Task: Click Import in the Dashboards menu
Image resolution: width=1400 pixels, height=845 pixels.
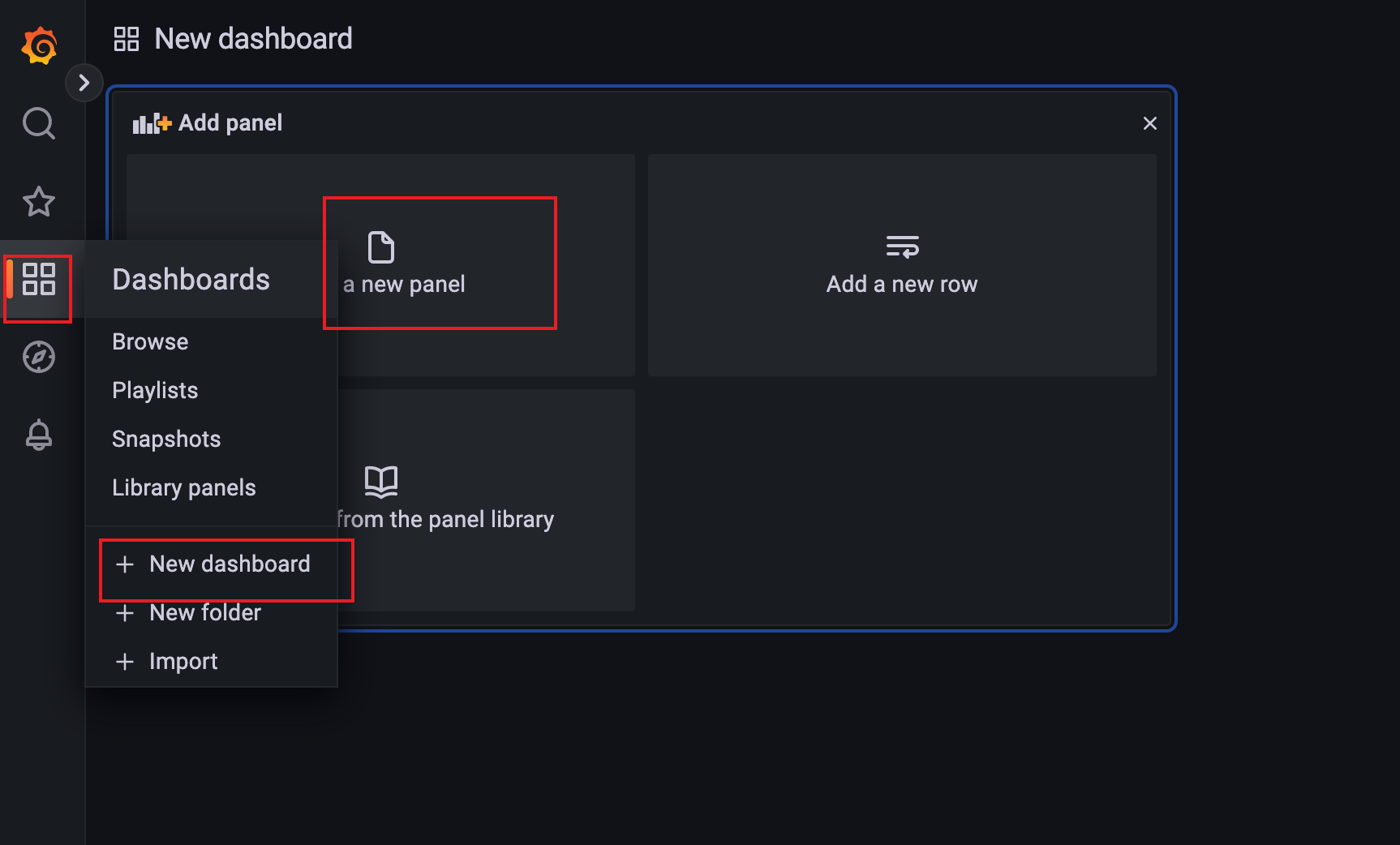Action: tap(183, 662)
